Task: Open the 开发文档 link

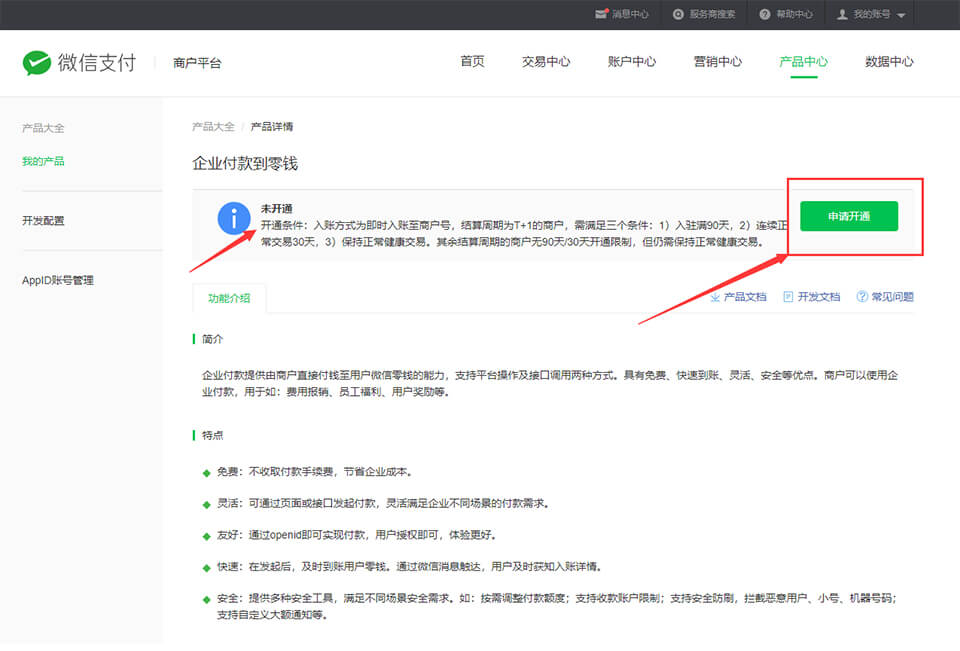Action: click(x=819, y=297)
